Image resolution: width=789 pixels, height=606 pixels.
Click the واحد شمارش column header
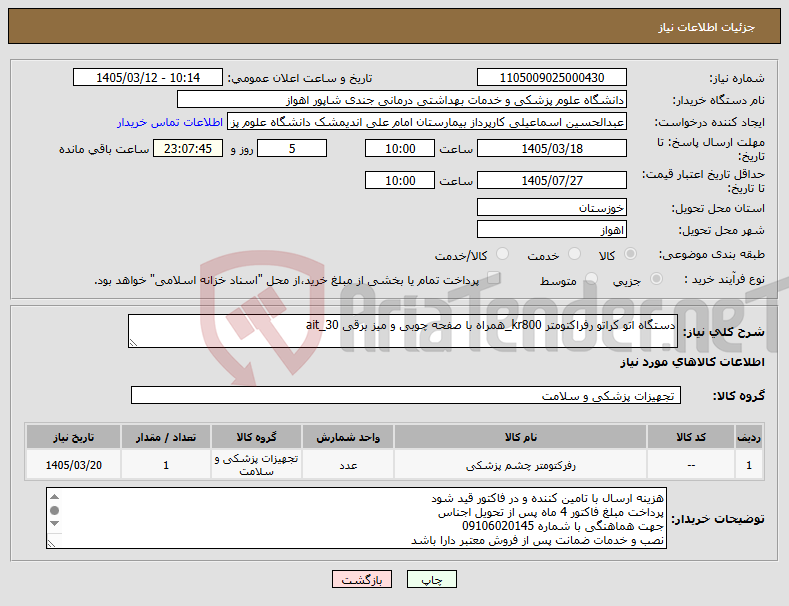click(348, 437)
